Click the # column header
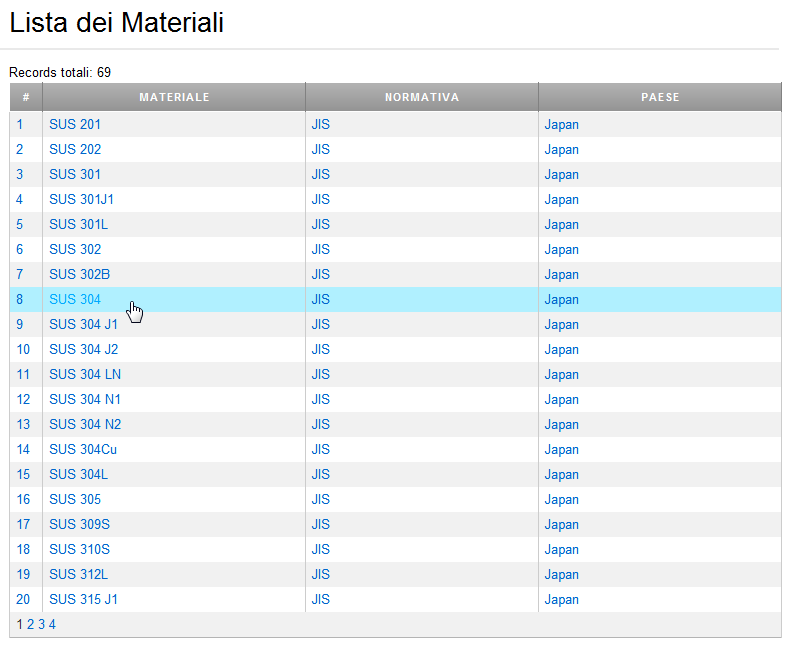 [26, 97]
